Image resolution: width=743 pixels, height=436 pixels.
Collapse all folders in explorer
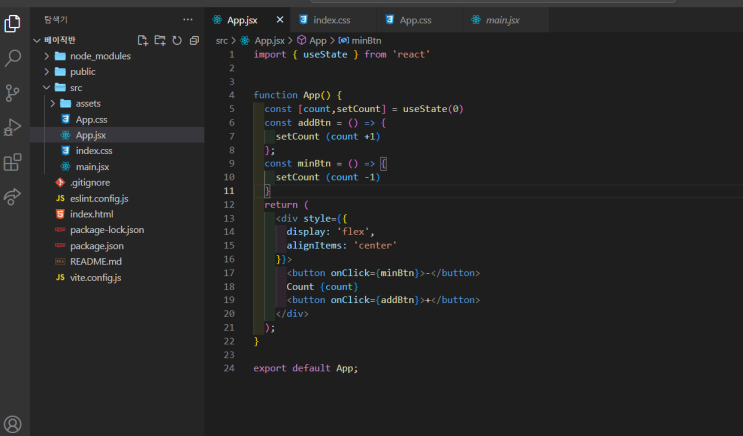coord(194,40)
